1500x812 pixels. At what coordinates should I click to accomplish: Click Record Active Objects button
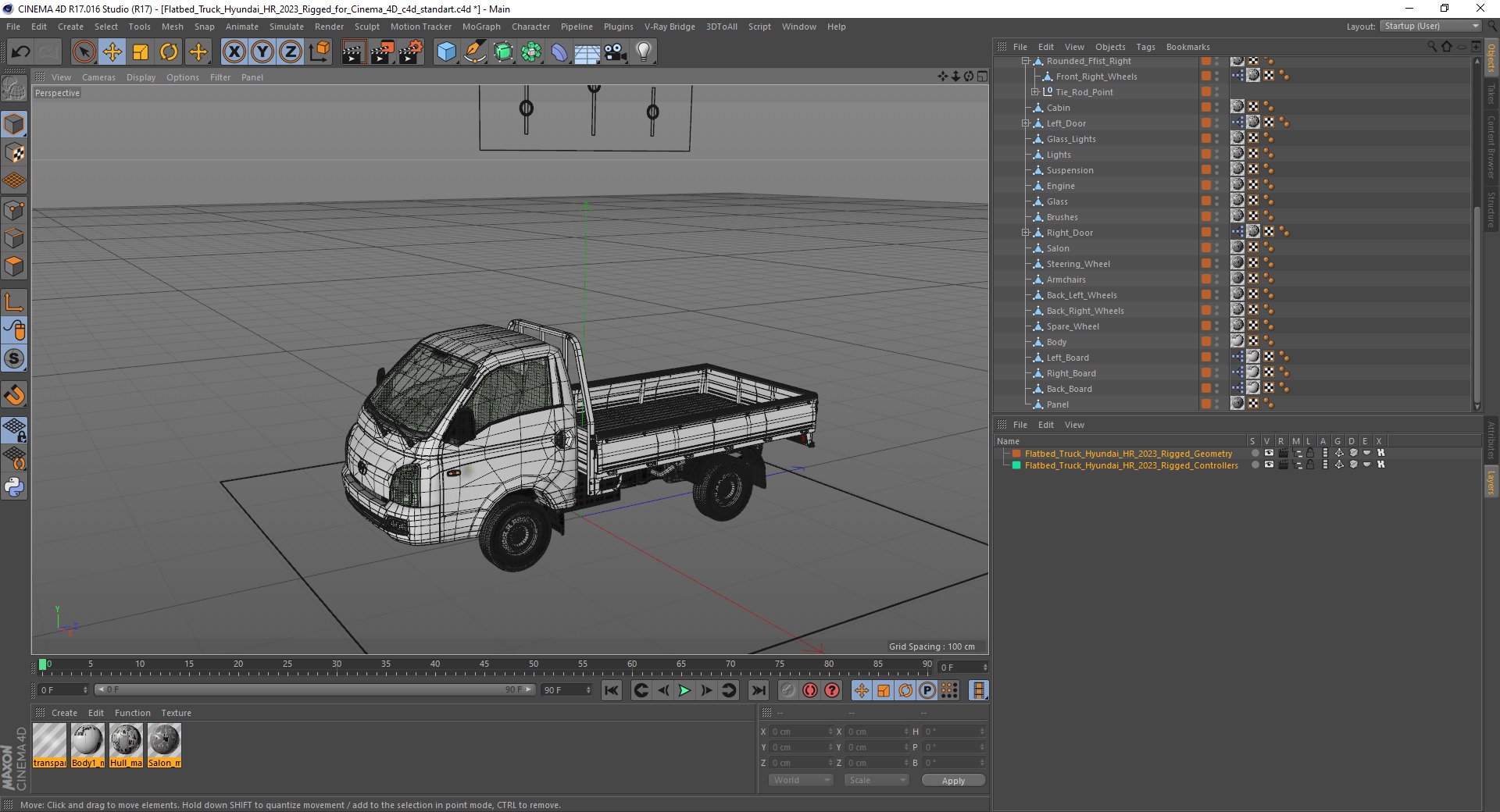(x=788, y=690)
